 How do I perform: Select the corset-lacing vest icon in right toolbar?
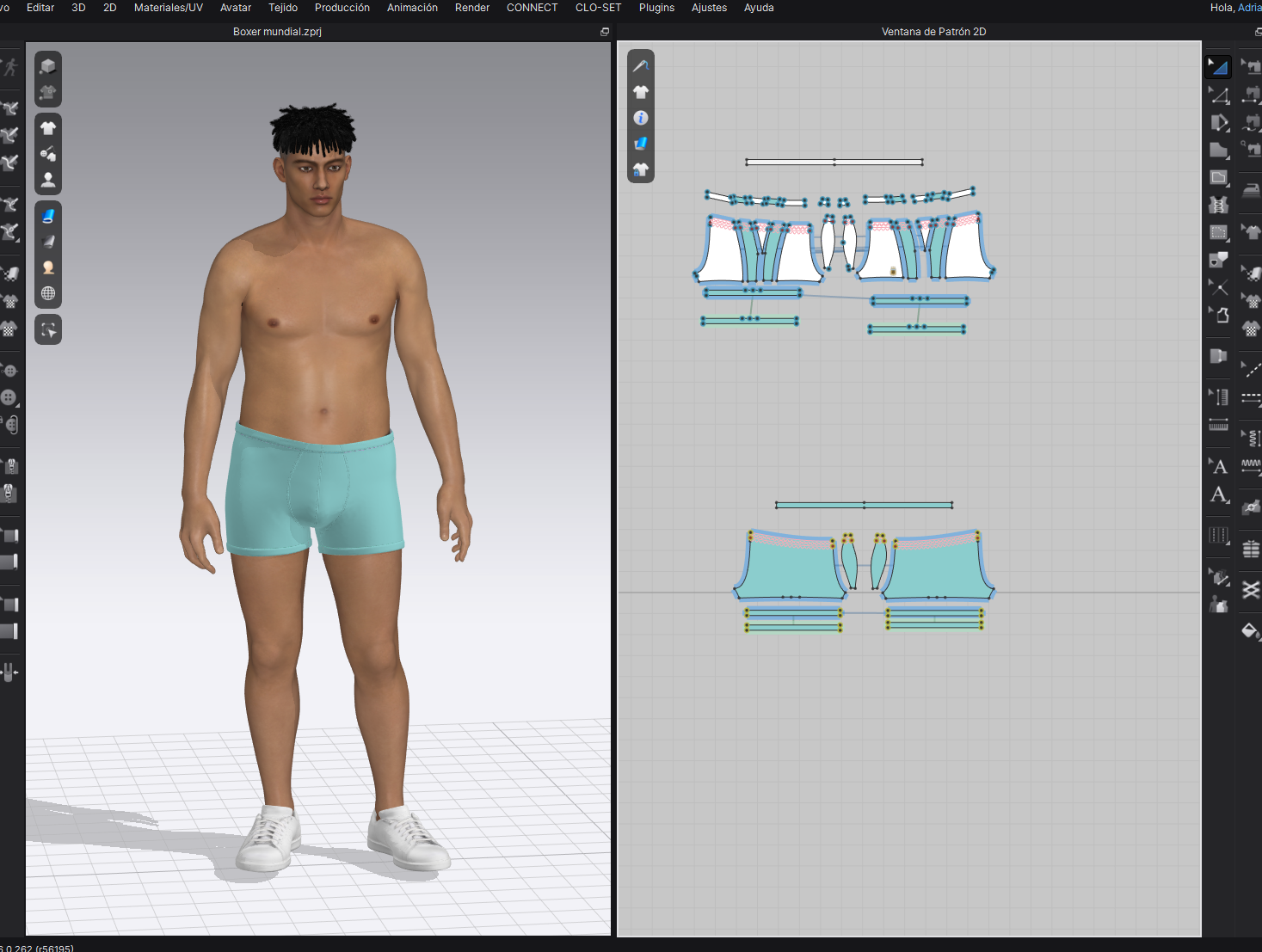point(1219,205)
